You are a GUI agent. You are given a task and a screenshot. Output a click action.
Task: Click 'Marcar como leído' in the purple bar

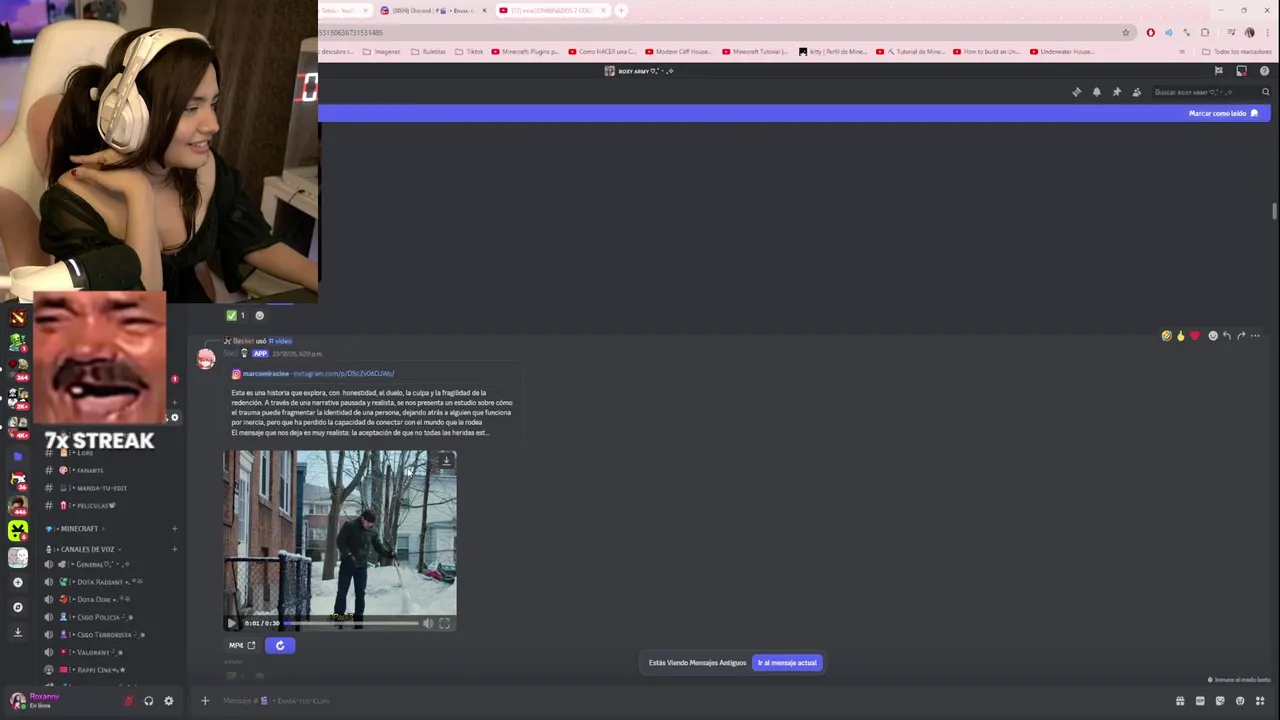pyautogui.click(x=1223, y=113)
